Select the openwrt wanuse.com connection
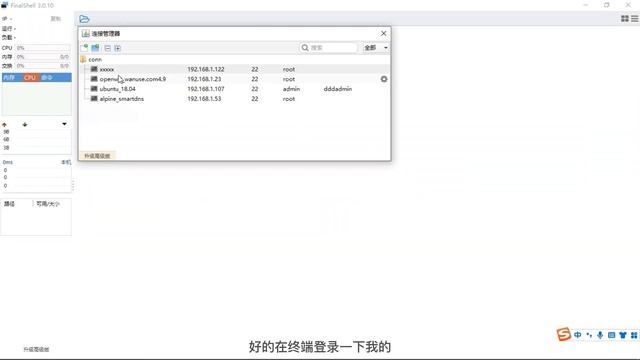The height and width of the screenshot is (360, 640). point(133,79)
